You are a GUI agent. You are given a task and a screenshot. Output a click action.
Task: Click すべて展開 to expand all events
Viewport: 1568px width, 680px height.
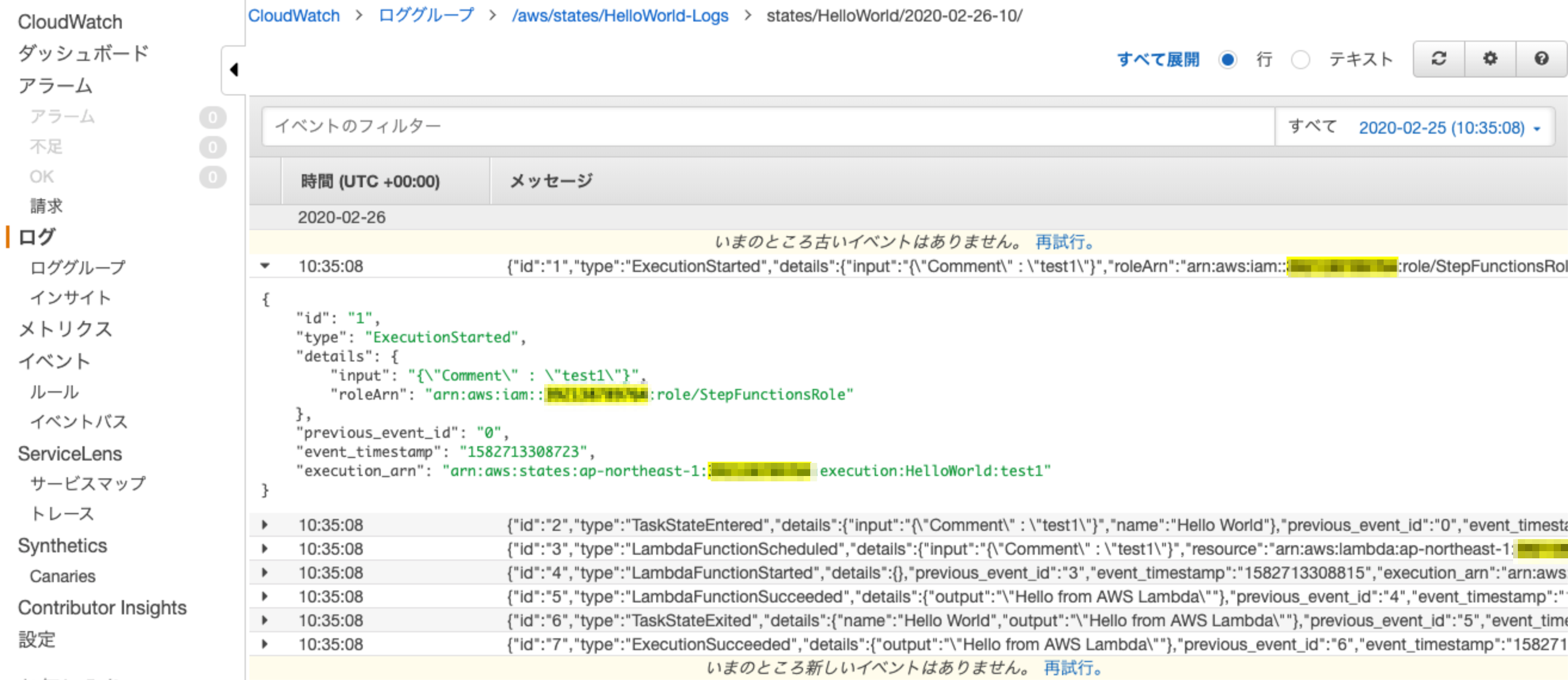click(x=1158, y=58)
